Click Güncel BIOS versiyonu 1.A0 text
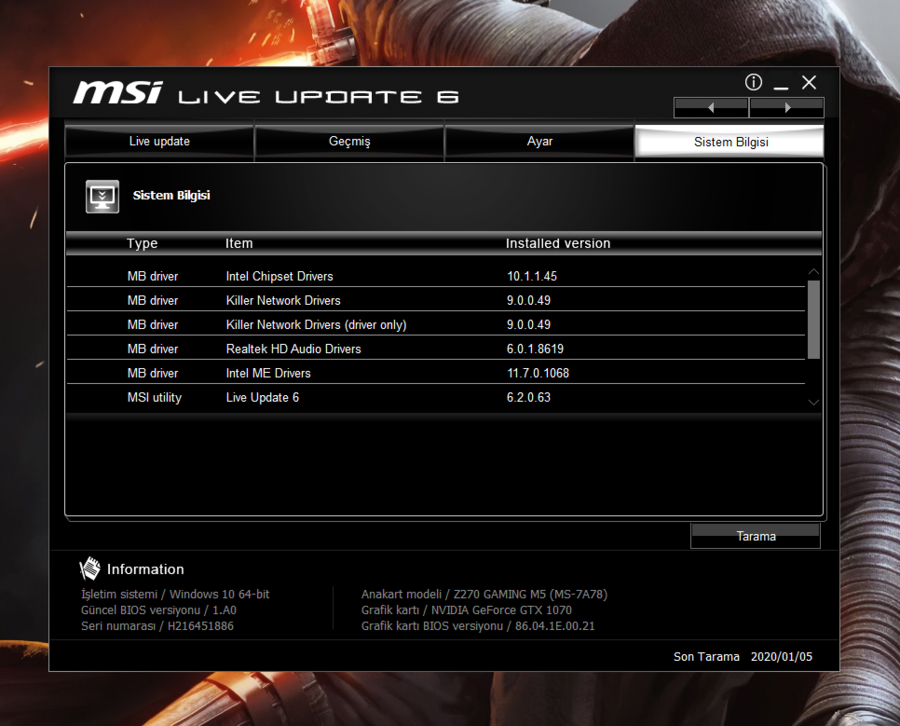900x726 pixels. coord(158,610)
